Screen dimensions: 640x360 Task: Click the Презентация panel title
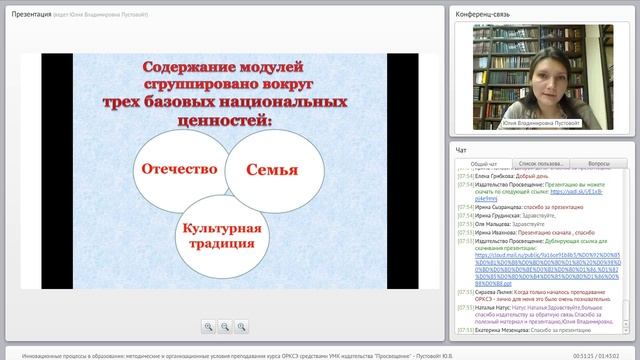(31, 14)
